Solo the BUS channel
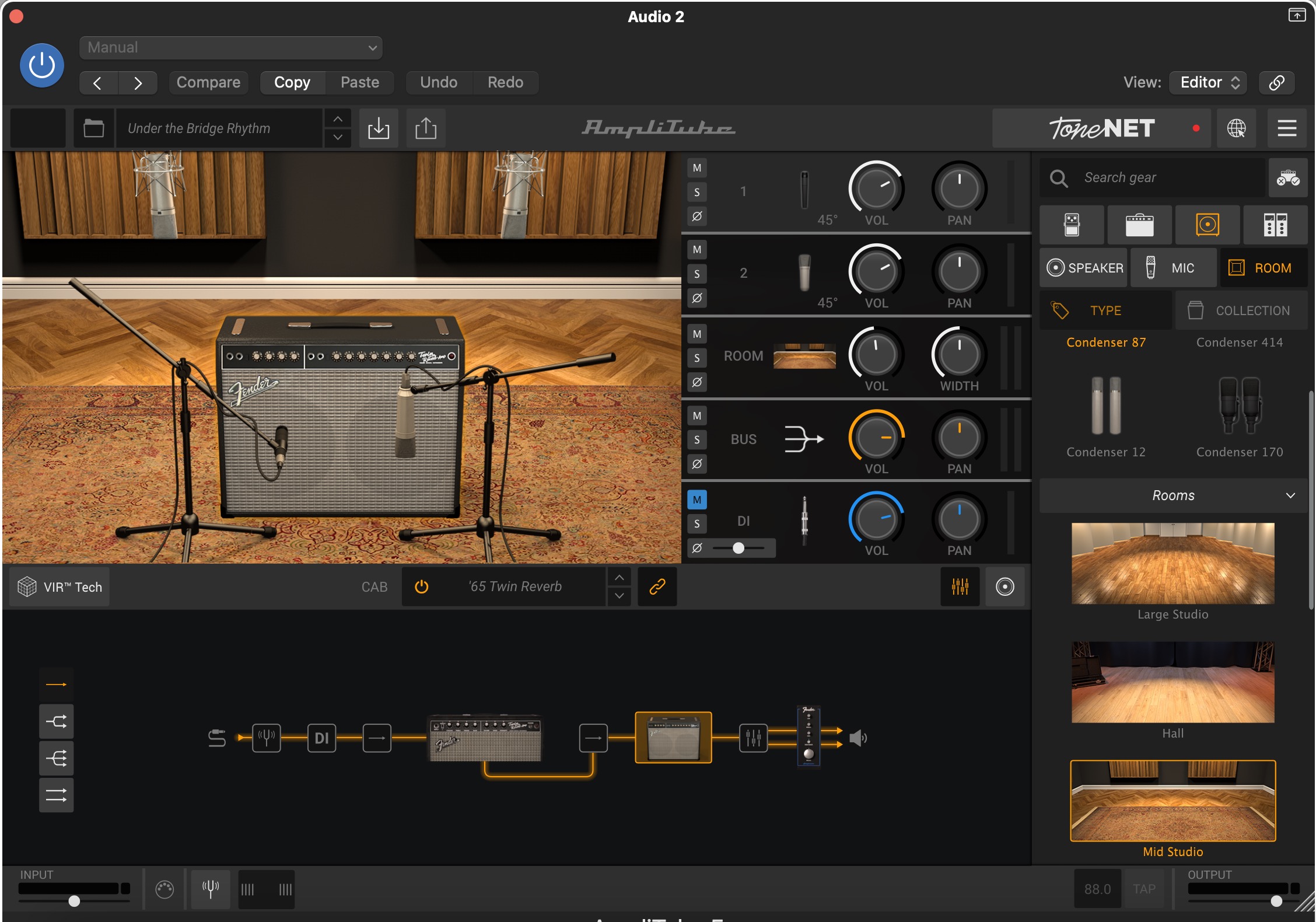The height and width of the screenshot is (922, 1316). (696, 440)
